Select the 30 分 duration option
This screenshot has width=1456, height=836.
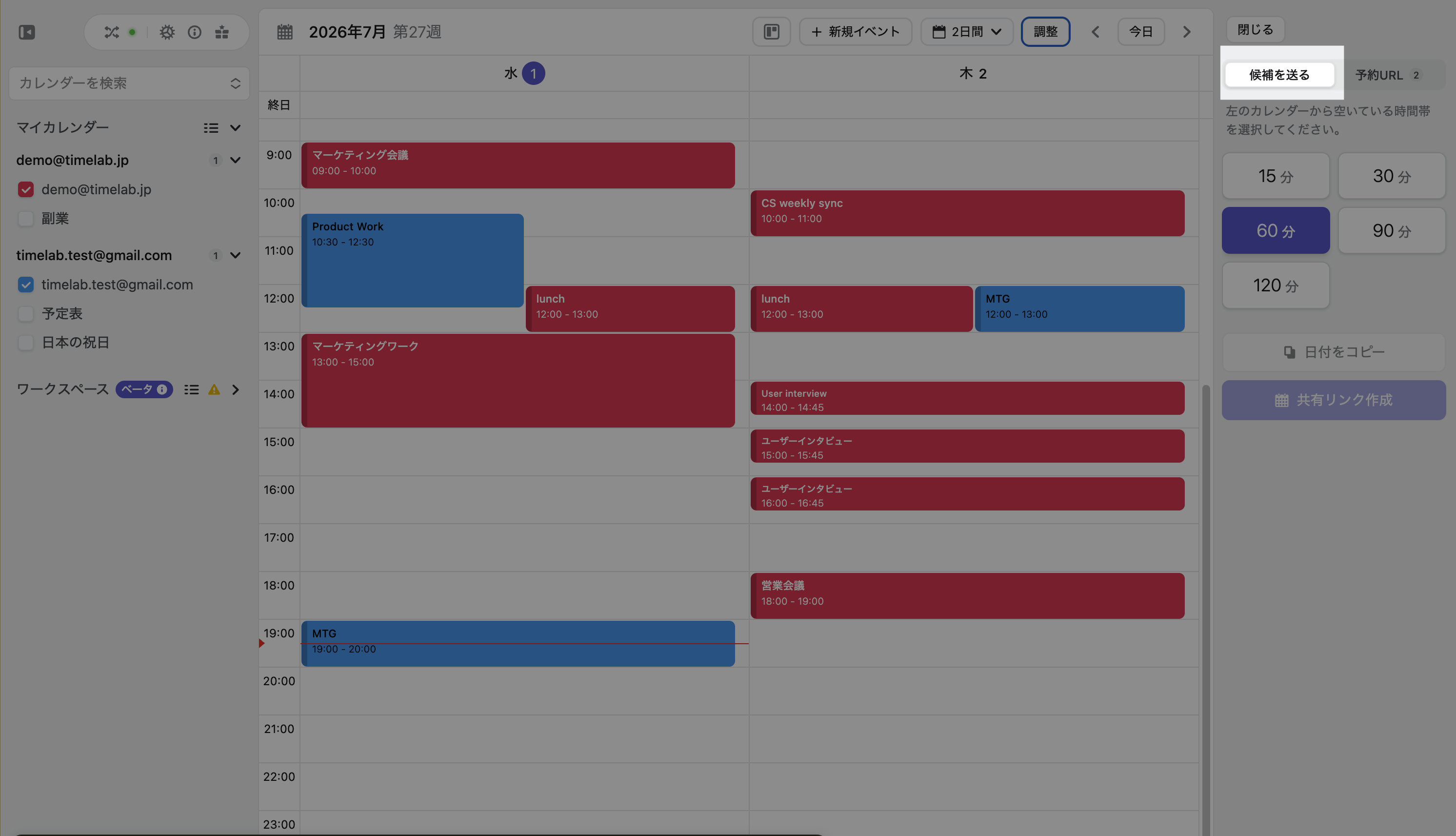pyautogui.click(x=1392, y=176)
